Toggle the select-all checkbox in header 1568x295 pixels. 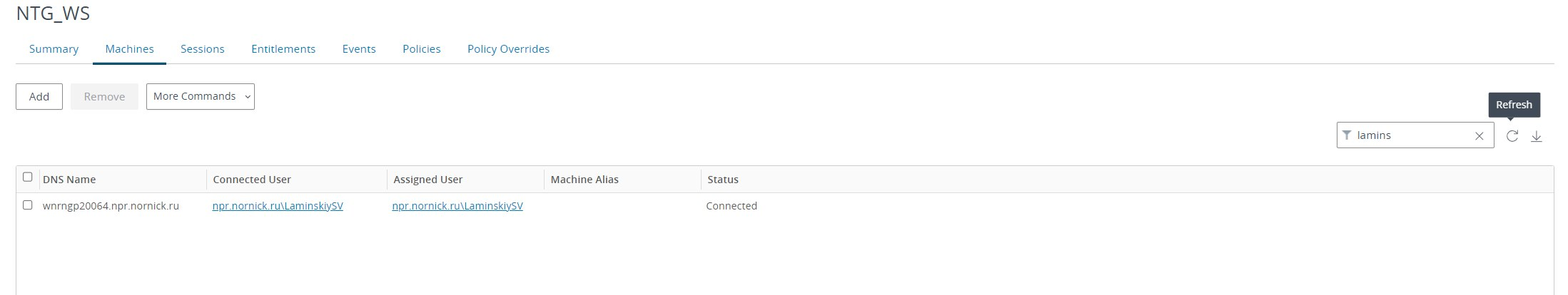tap(28, 177)
